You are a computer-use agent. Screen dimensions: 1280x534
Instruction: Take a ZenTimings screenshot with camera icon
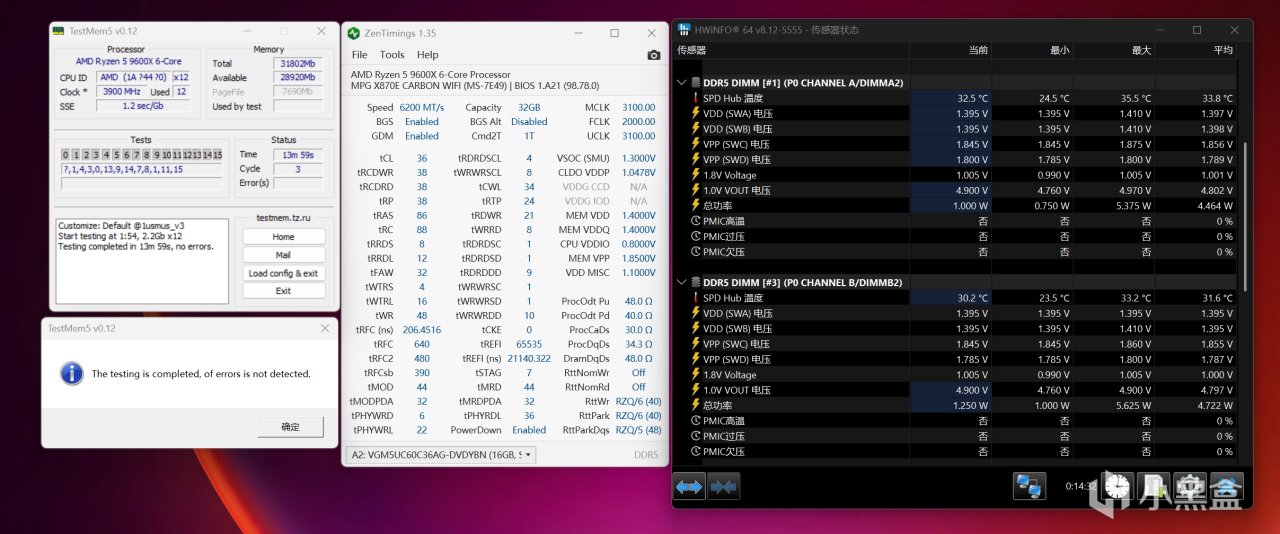click(x=653, y=55)
